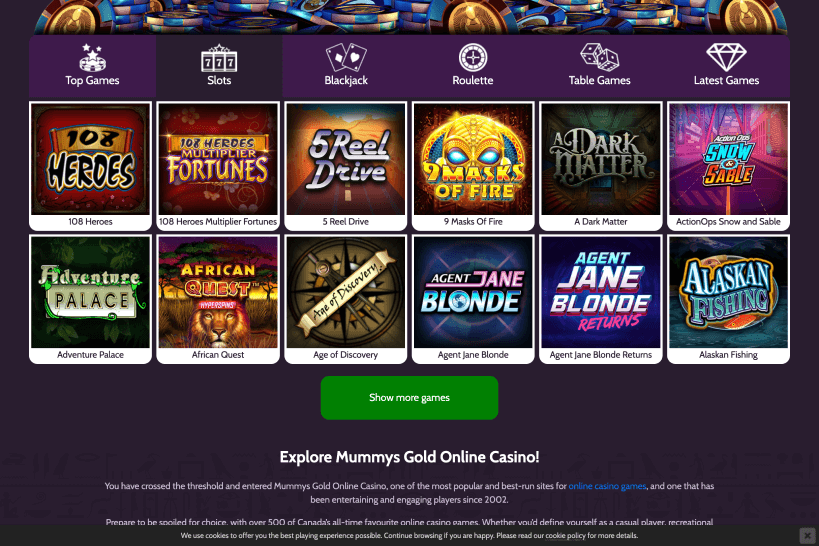Select the Slots 777 icon tab
The width and height of the screenshot is (819, 546).
pos(219,66)
